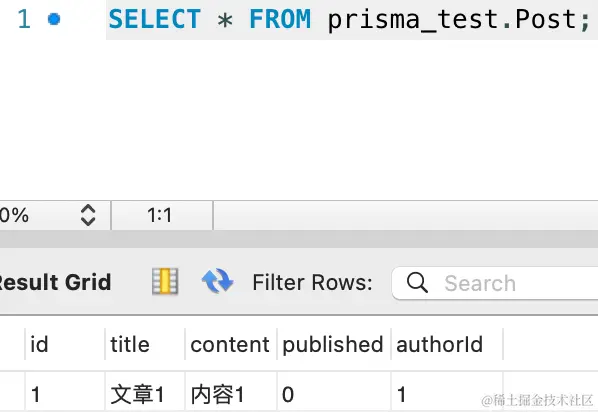Click the SELECT keyword in the query

pos(154,19)
